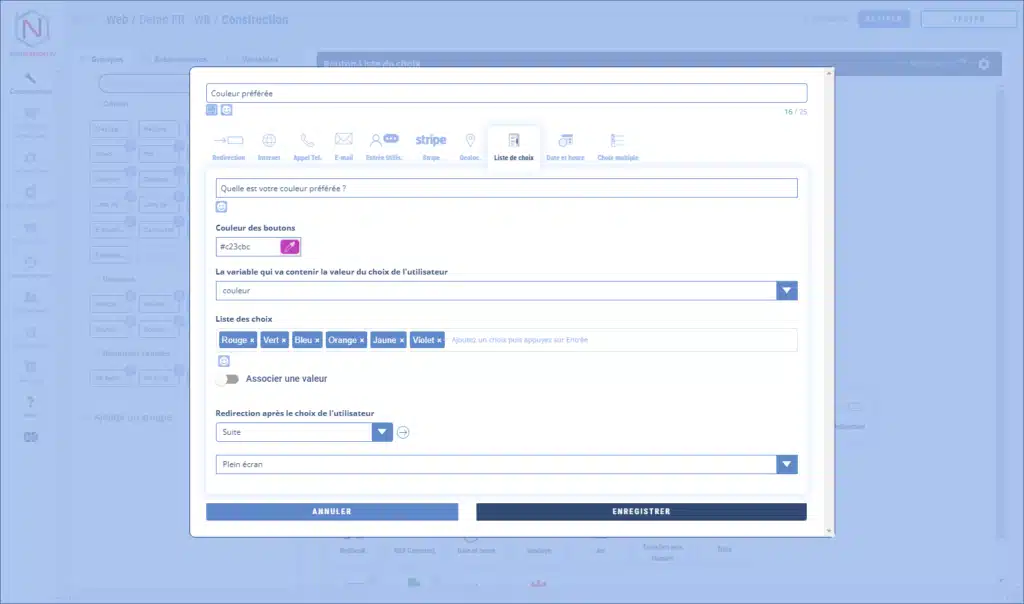Expand the Suite redirection dropdown

pos(382,432)
